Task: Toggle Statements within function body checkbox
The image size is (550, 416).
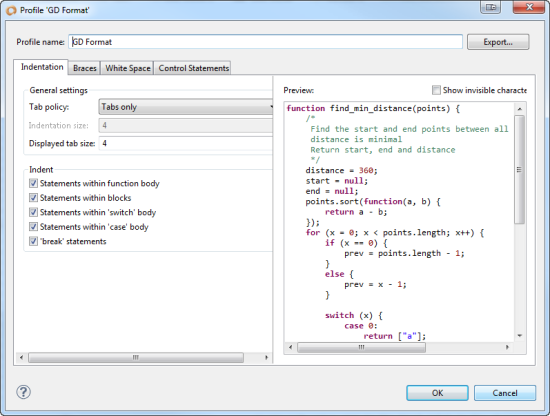Action: pyautogui.click(x=33, y=183)
